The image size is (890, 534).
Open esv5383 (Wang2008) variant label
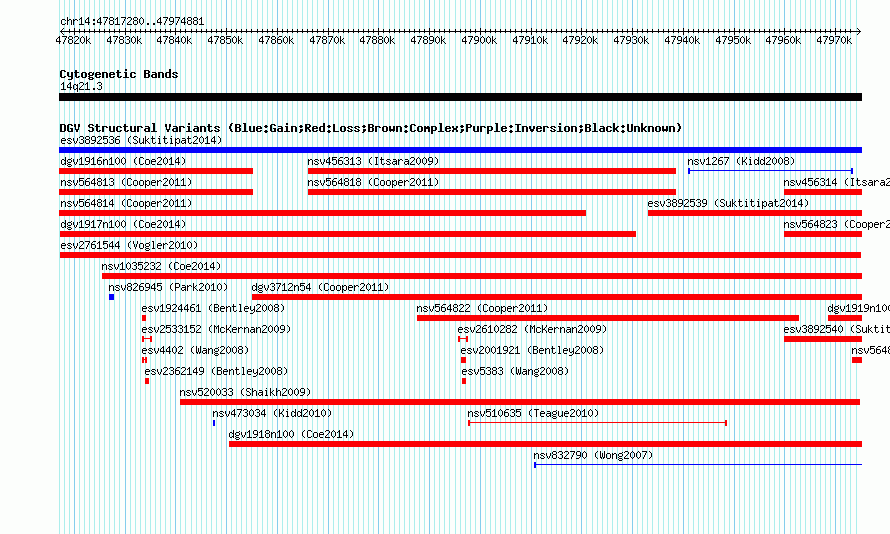515,371
